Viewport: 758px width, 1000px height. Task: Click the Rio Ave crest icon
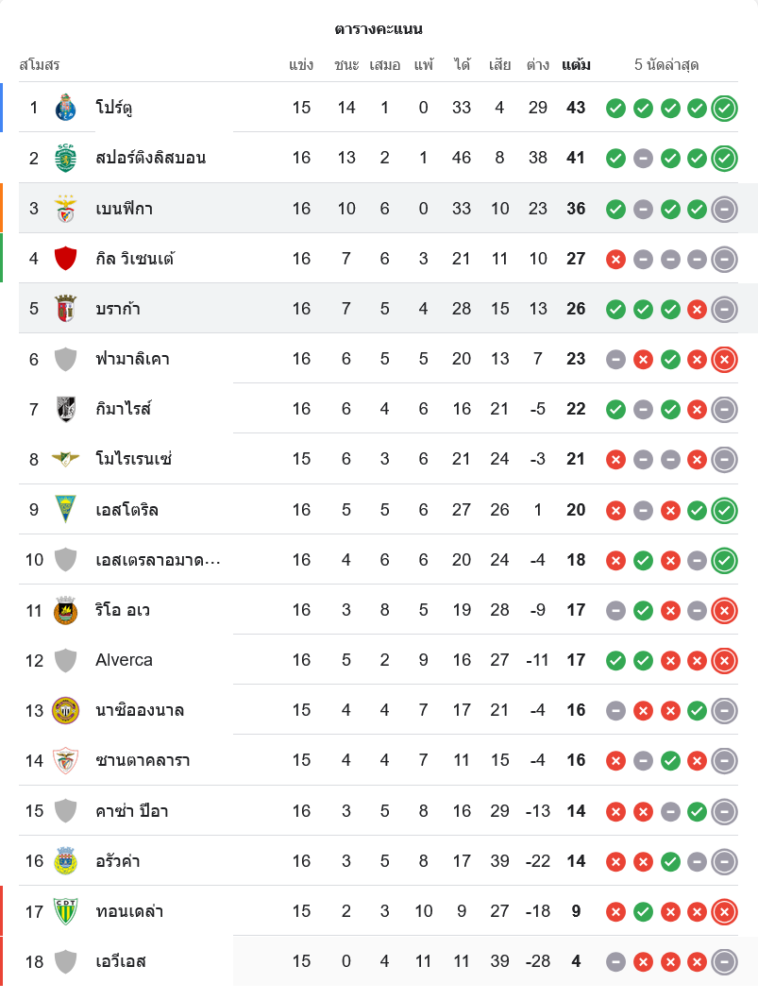(x=65, y=610)
